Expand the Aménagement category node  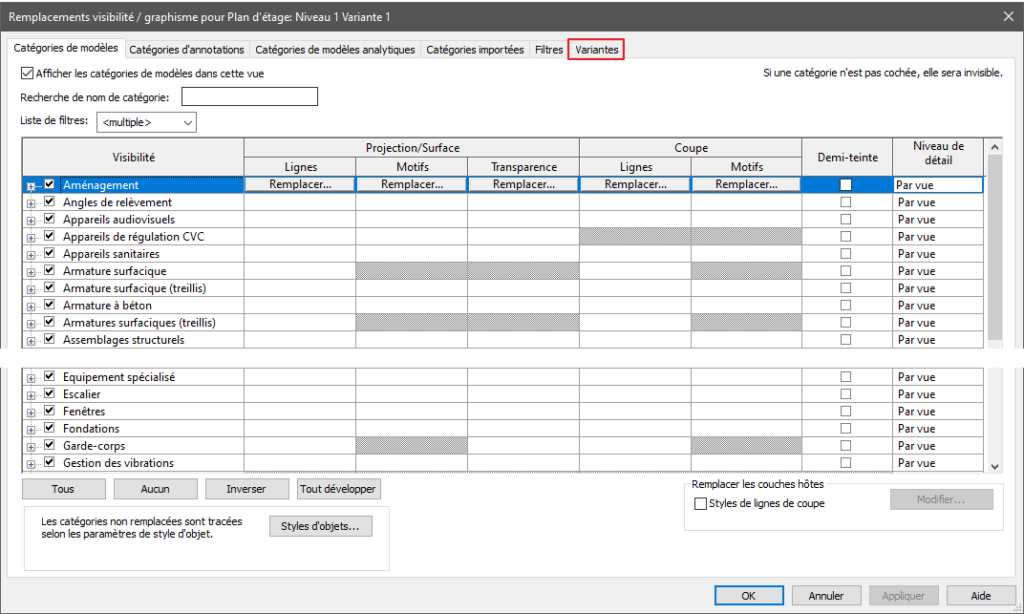pos(31,186)
